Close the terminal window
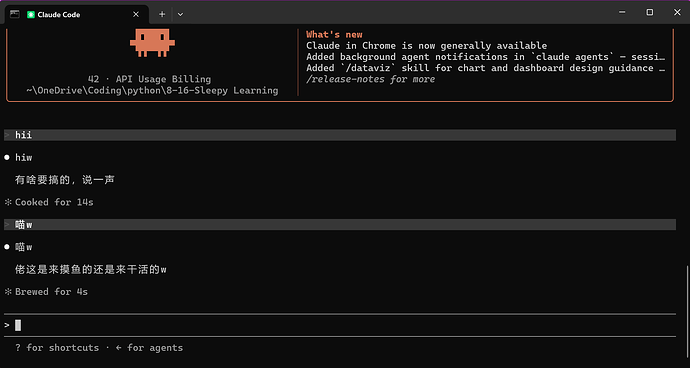 [x=677, y=12]
